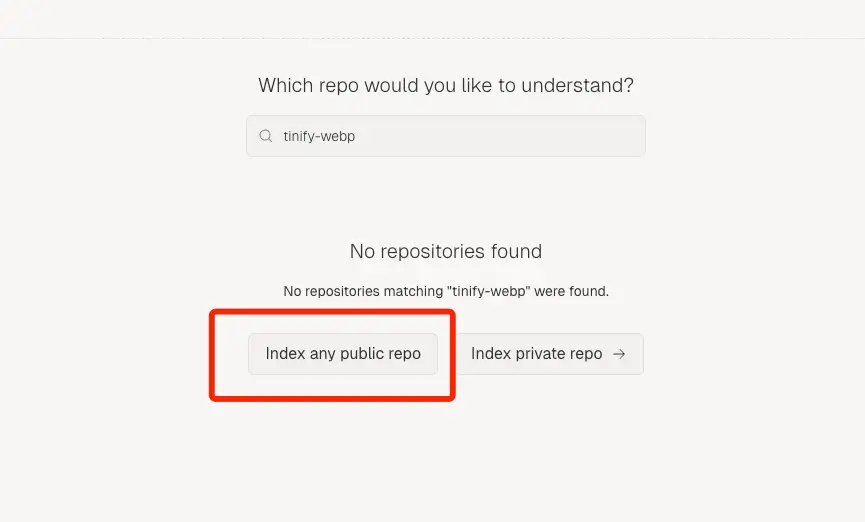865x522 pixels.
Task: Click the word "private" on the indexing button
Action: 539,354
